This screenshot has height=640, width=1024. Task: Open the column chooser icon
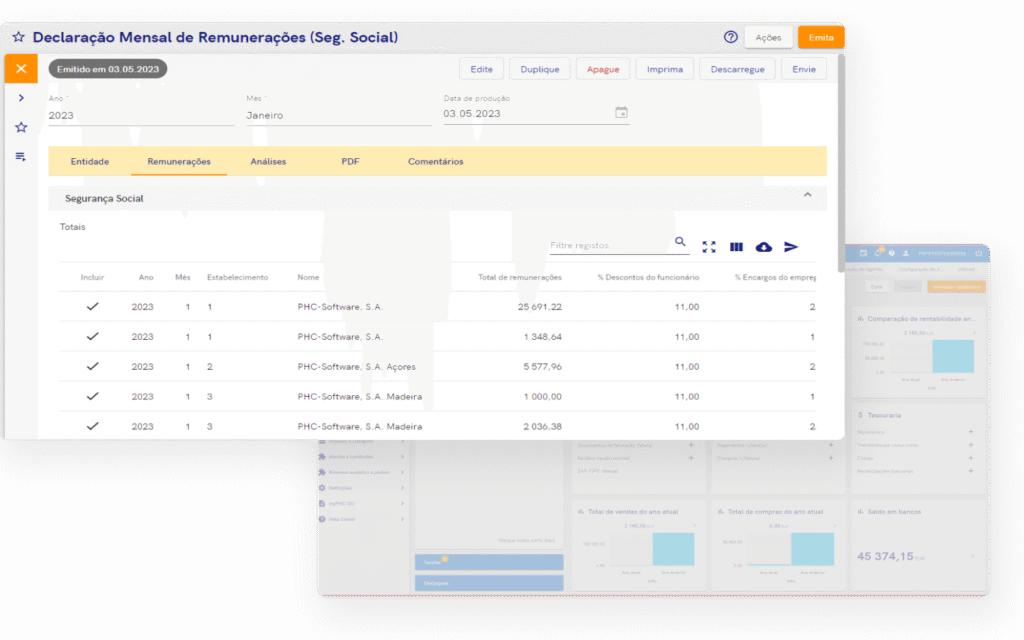click(x=737, y=247)
